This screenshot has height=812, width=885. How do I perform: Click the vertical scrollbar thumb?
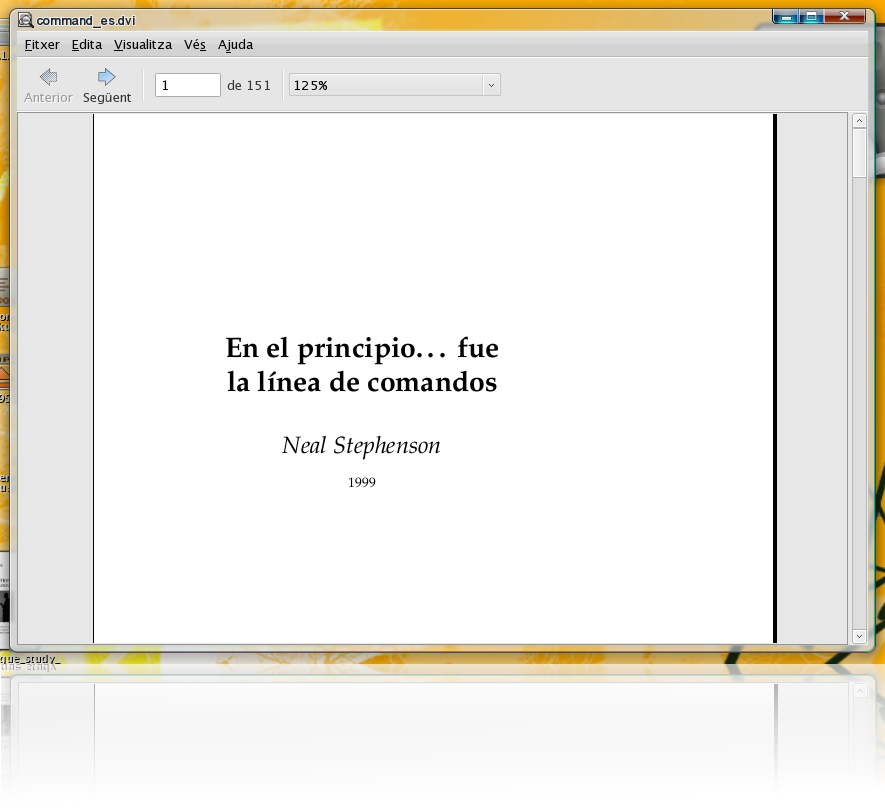(859, 153)
